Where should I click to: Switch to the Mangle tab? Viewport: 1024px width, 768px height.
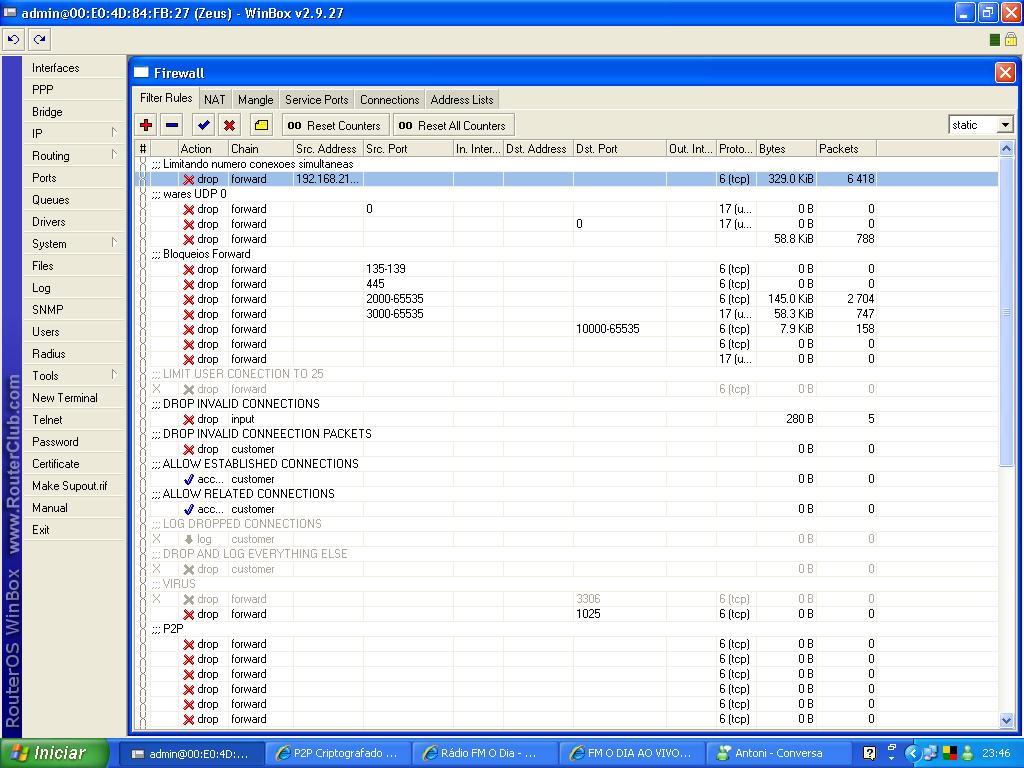(x=255, y=99)
